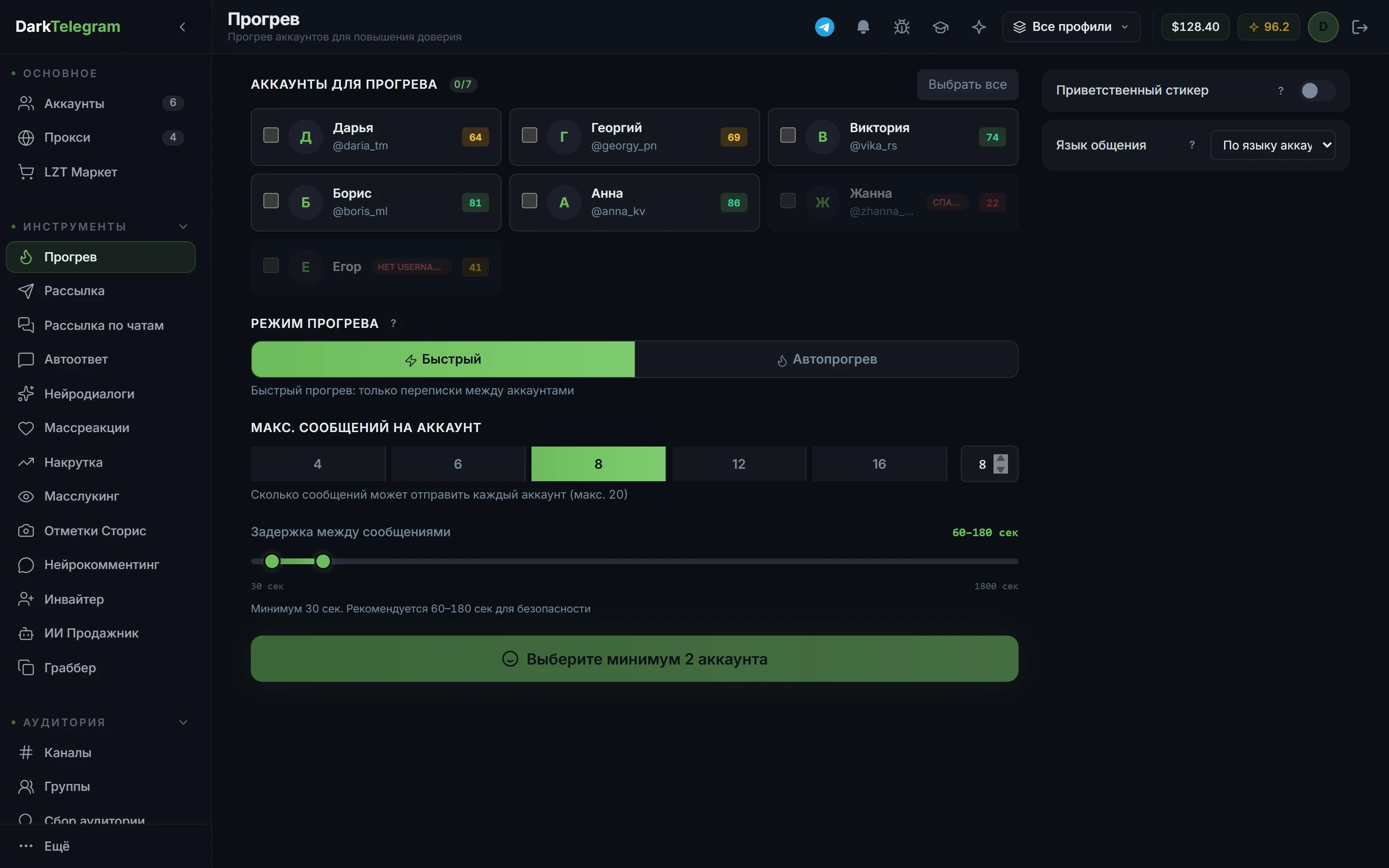The height and width of the screenshot is (868, 1389).
Task: Open the graduation cap tutorials icon
Action: tap(940, 27)
